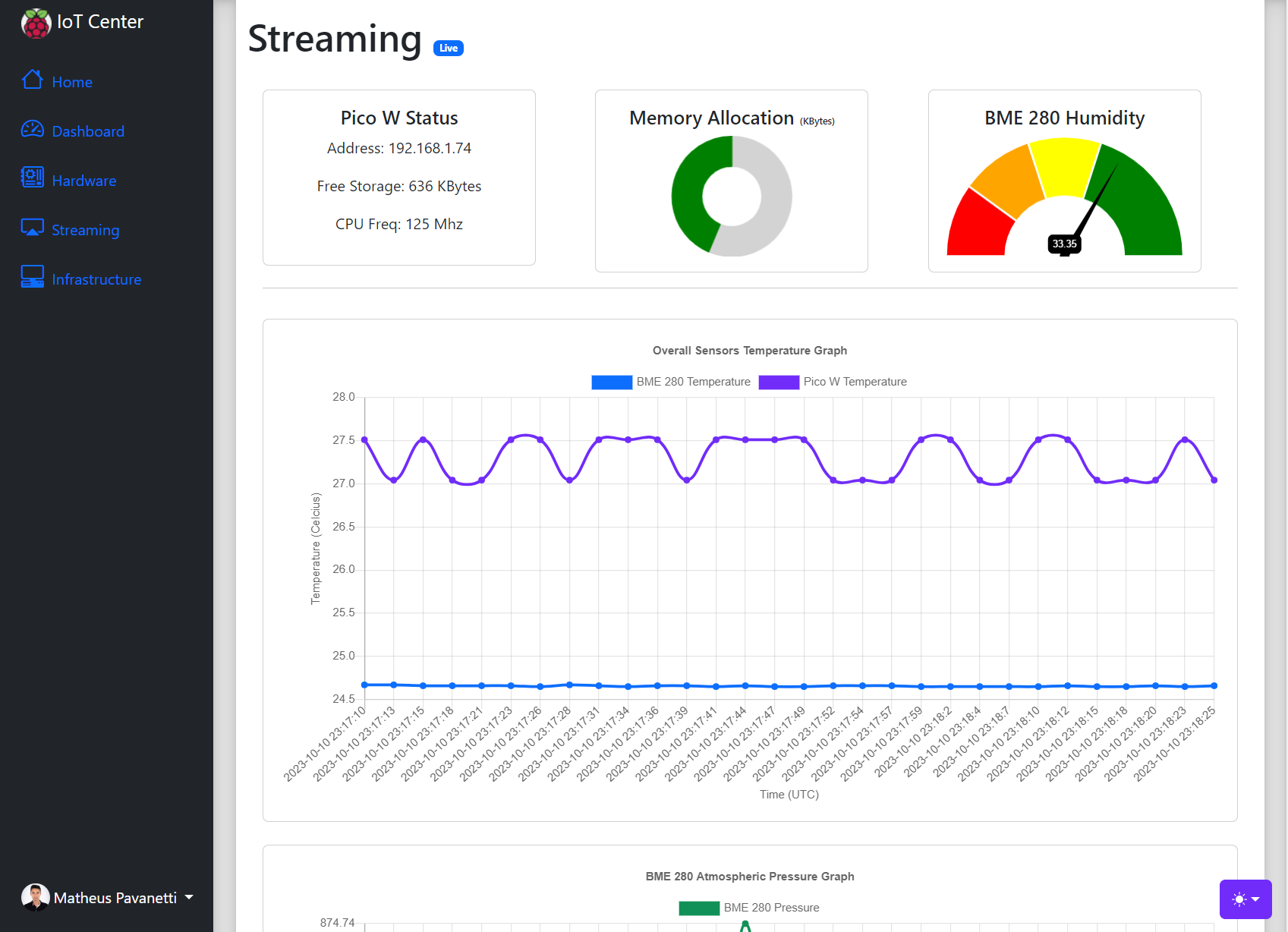The height and width of the screenshot is (932, 1288).
Task: Click the Free Storage: 636 KBytes text
Action: 399,186
